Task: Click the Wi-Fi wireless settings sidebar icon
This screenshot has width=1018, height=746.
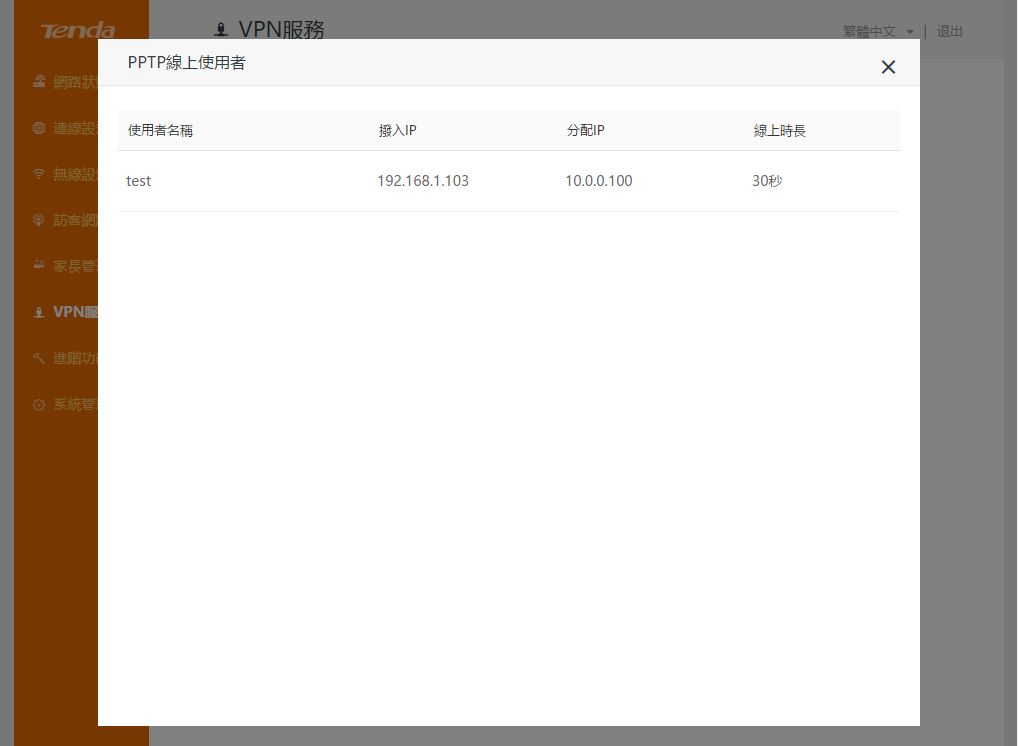Action: (39, 174)
